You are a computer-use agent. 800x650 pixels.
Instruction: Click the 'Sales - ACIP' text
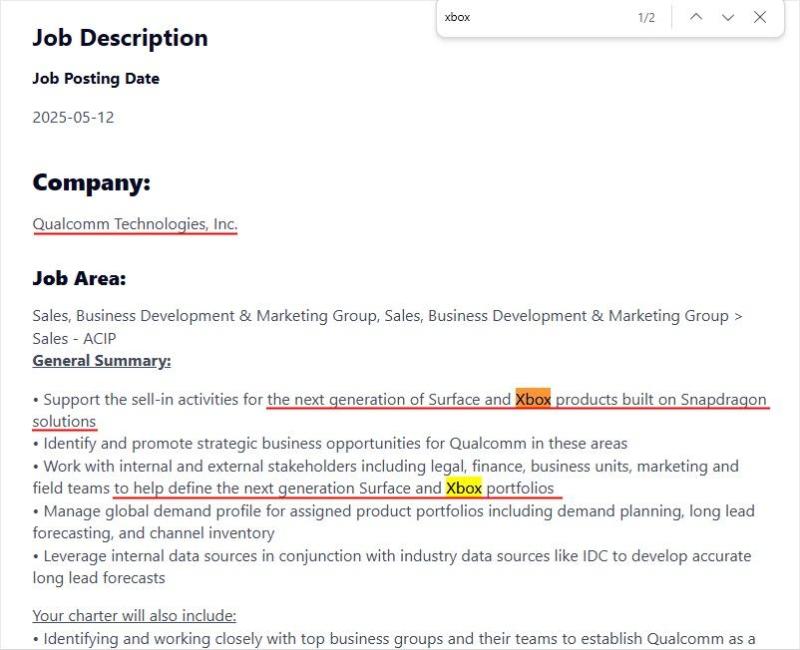(74, 338)
